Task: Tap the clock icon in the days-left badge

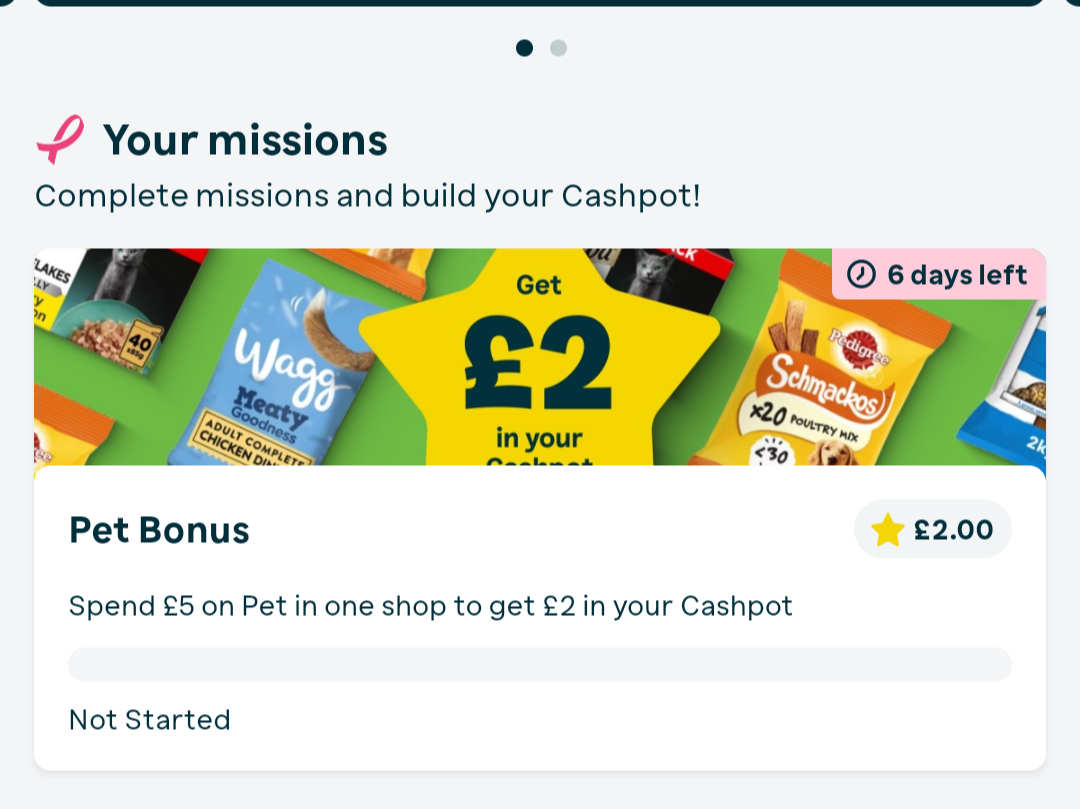Action: pyautogui.click(x=860, y=274)
